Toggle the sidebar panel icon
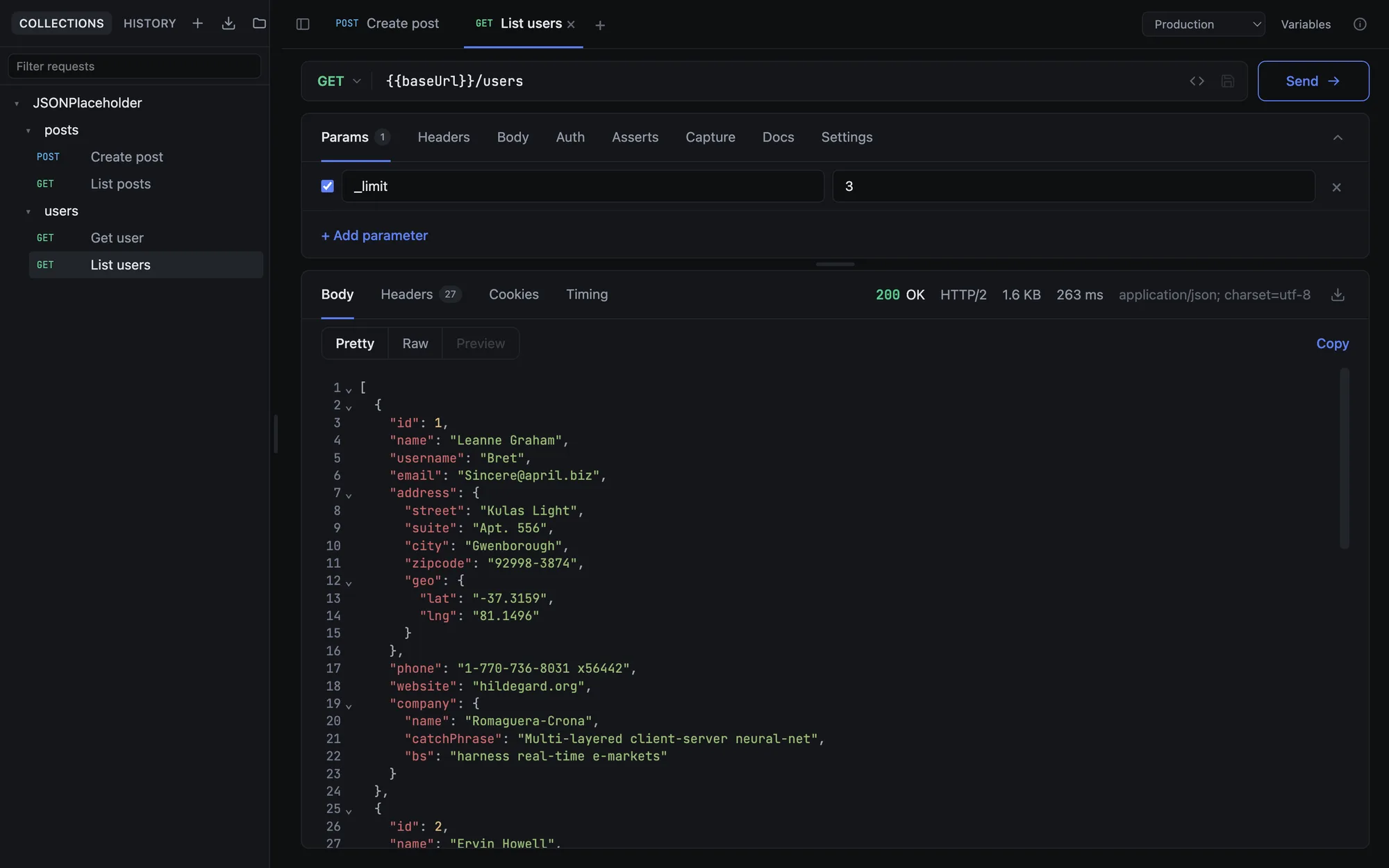Image resolution: width=1389 pixels, height=868 pixels. [303, 24]
